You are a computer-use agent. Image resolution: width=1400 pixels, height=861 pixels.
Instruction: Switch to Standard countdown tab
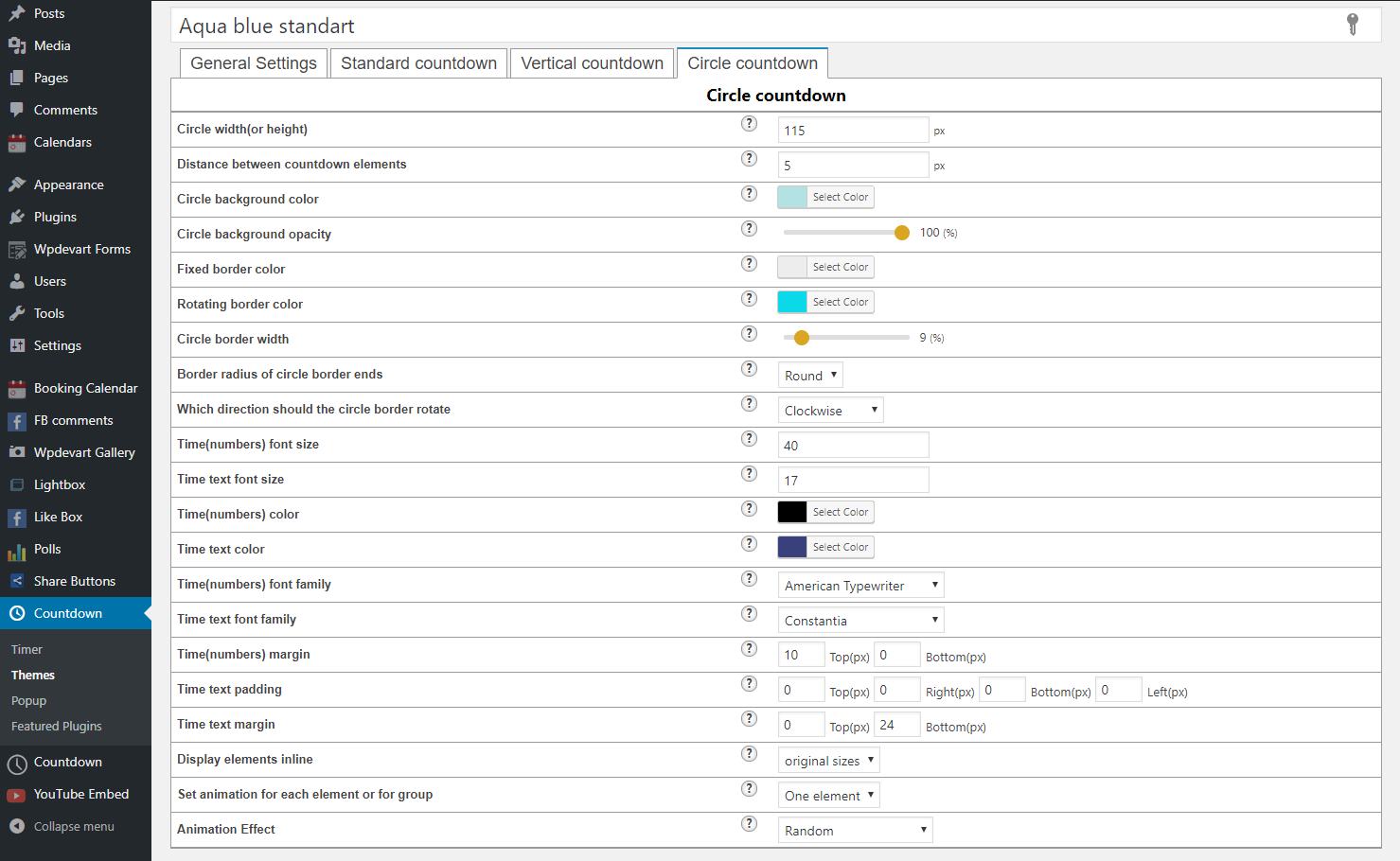(418, 63)
